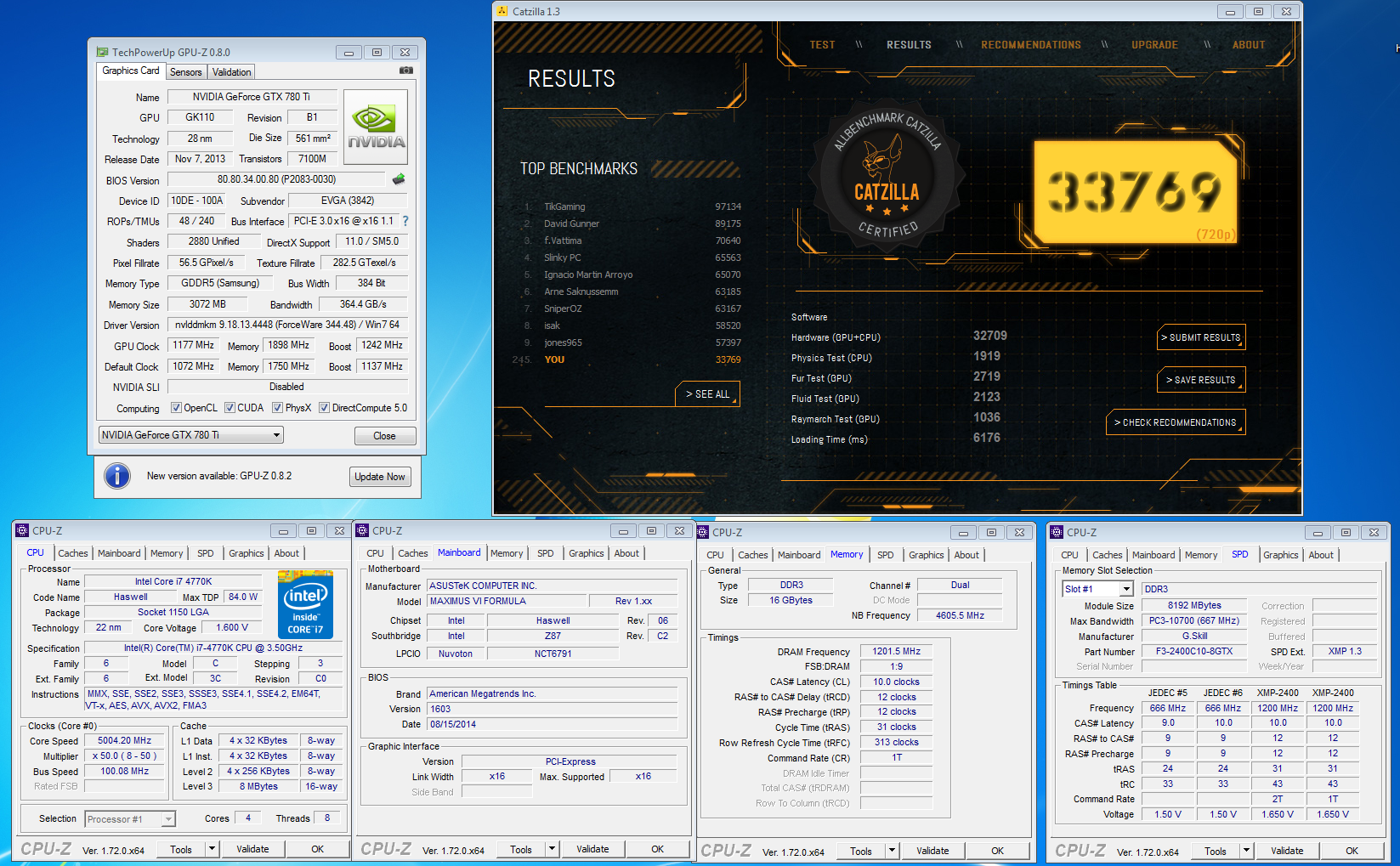Switch to the Validation tab in GPU-Z
The image size is (1400, 866).
(x=231, y=72)
